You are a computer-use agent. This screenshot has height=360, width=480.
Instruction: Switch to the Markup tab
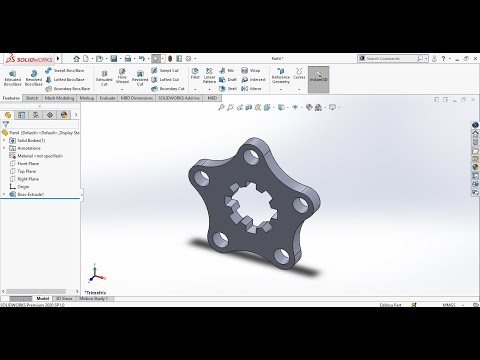tap(87, 98)
